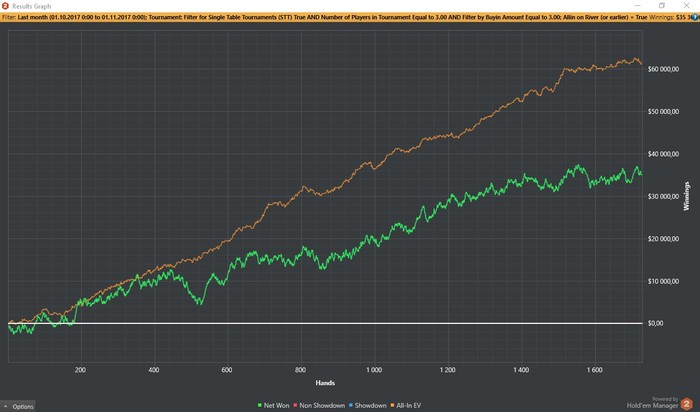Viewport: 700px width, 412px height.
Task: Toggle the Non Showdown legend series
Action: (x=319, y=405)
